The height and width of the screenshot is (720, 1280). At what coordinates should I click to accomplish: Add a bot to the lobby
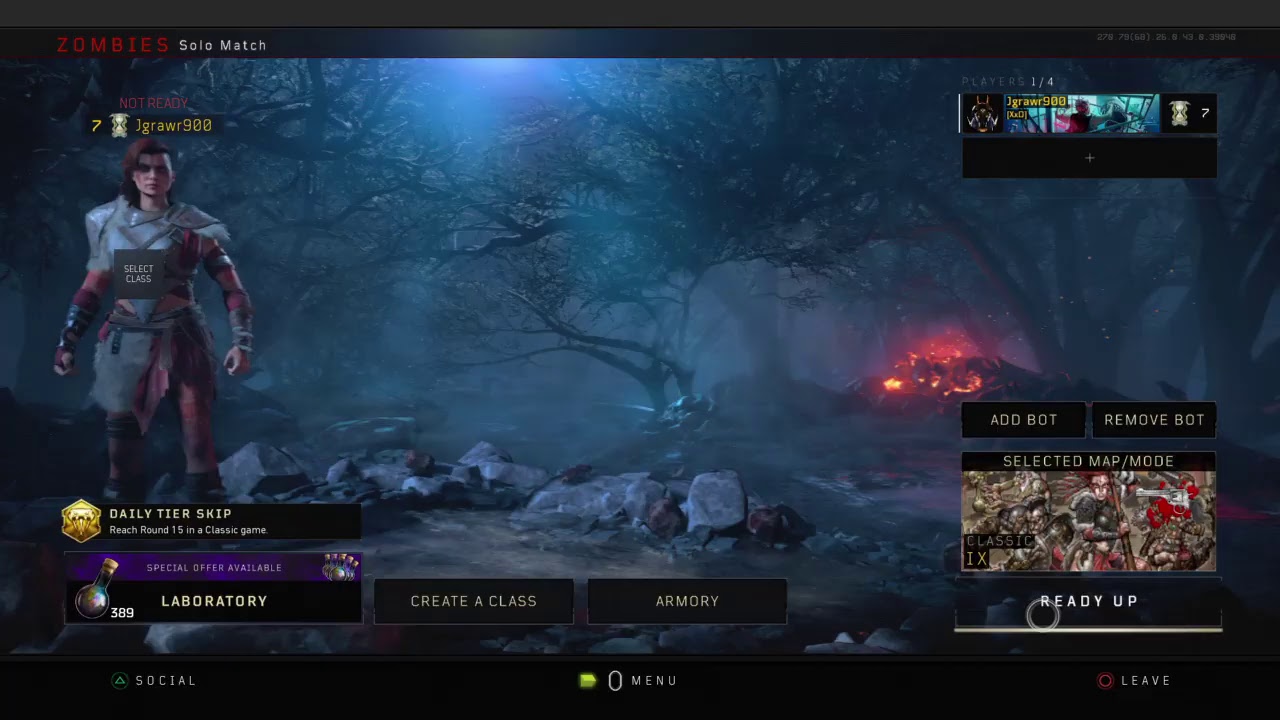point(1023,420)
